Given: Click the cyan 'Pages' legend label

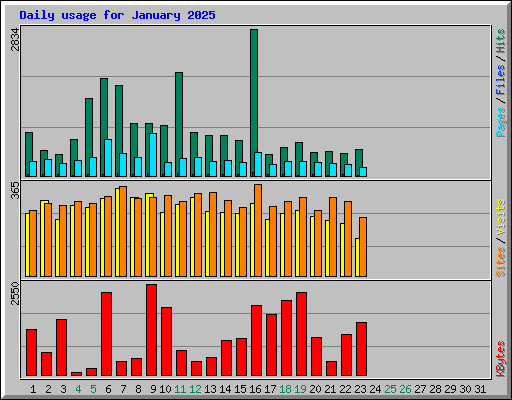Looking at the screenshot, I should [500, 122].
